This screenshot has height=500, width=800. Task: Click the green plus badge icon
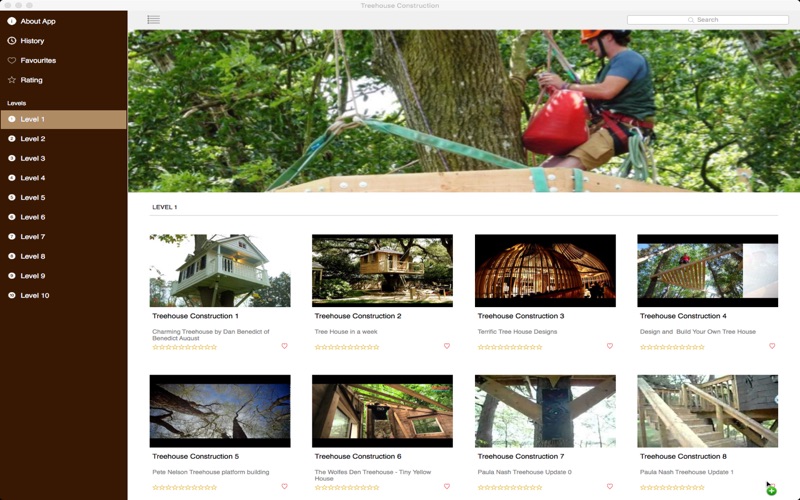771,491
